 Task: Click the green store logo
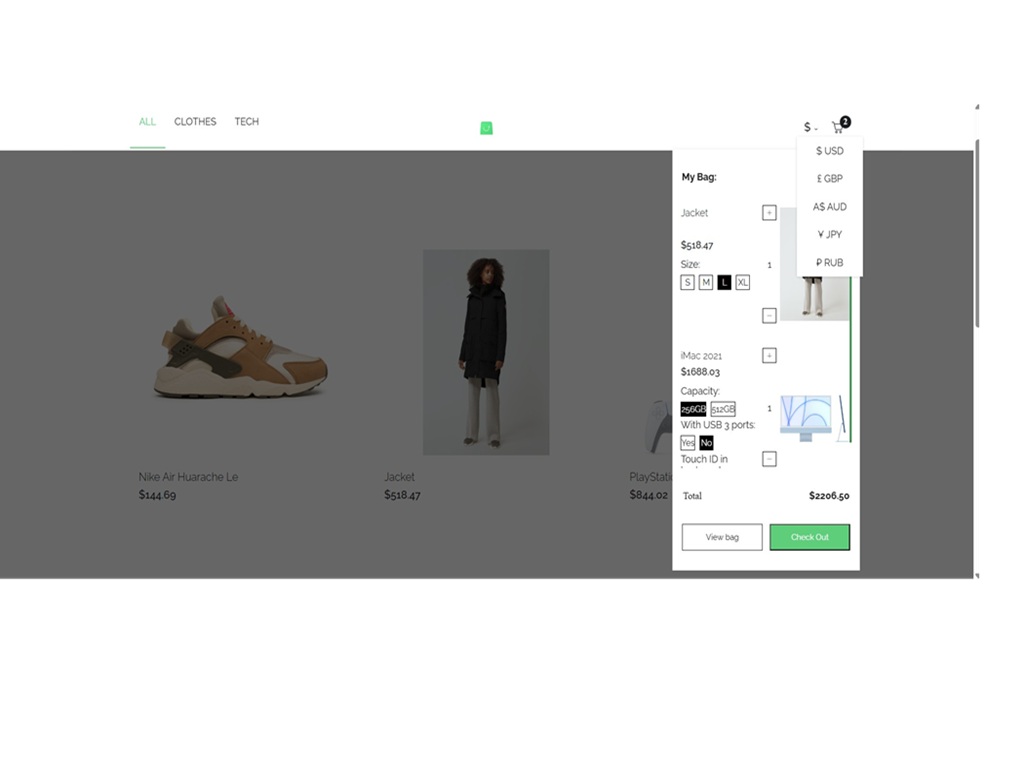coord(486,128)
